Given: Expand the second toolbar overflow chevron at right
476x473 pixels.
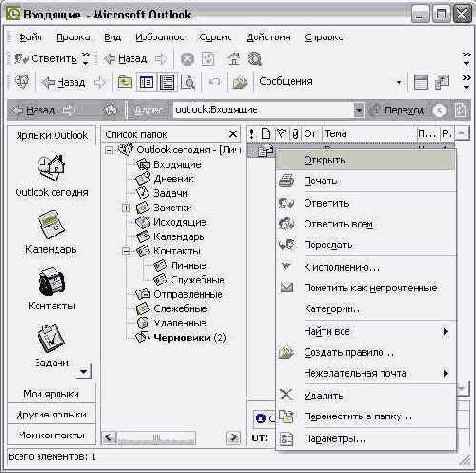Looking at the screenshot, I should click(467, 82).
